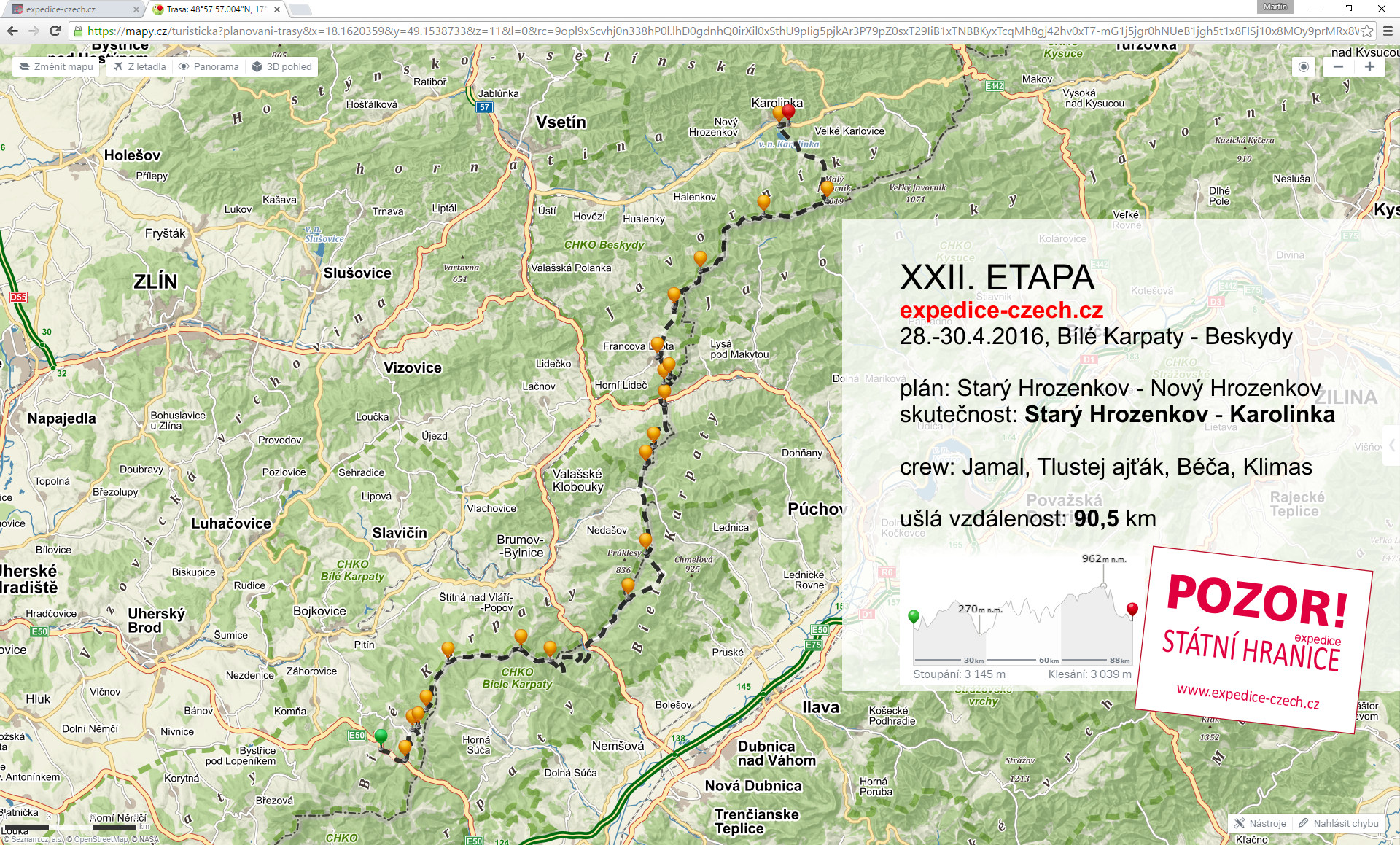Select the red finish marker at Karolinka
Screen dimensions: 1400x845
point(788,112)
